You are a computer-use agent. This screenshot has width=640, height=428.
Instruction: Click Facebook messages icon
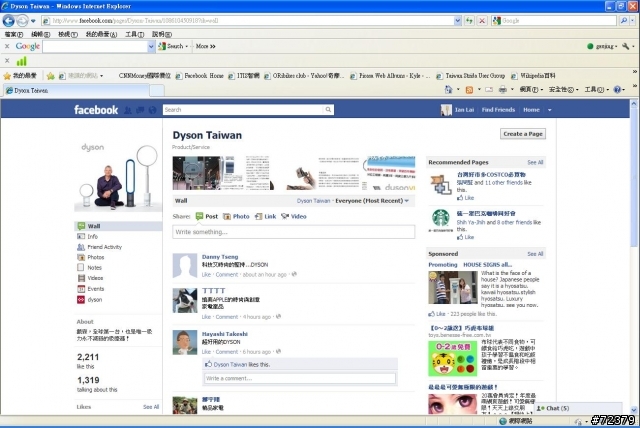[x=140, y=110]
